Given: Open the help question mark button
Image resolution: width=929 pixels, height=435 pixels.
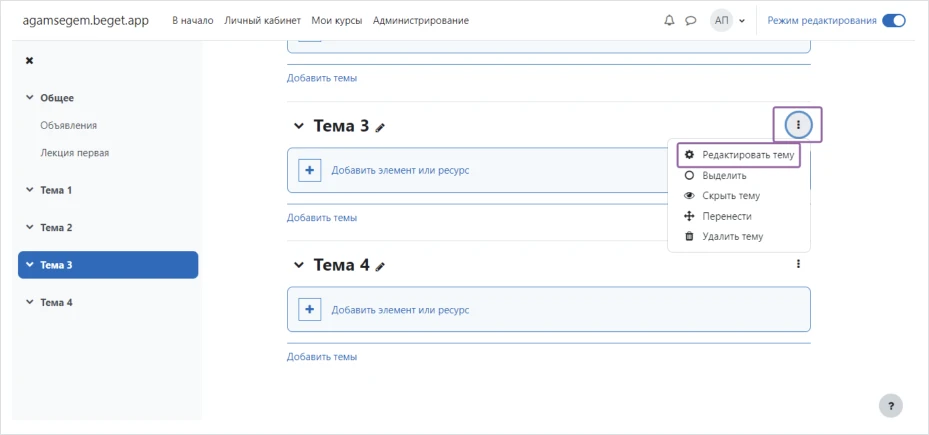Looking at the screenshot, I should [x=890, y=405].
